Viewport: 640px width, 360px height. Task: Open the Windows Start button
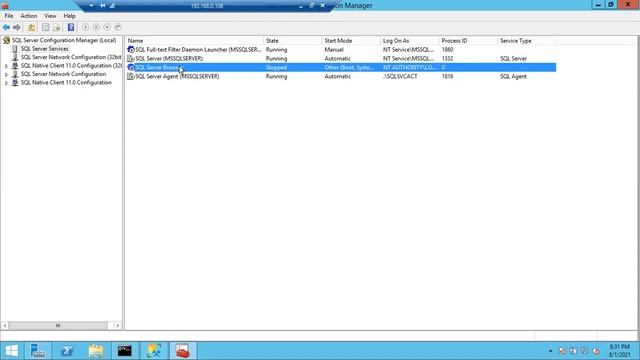(x=11, y=351)
